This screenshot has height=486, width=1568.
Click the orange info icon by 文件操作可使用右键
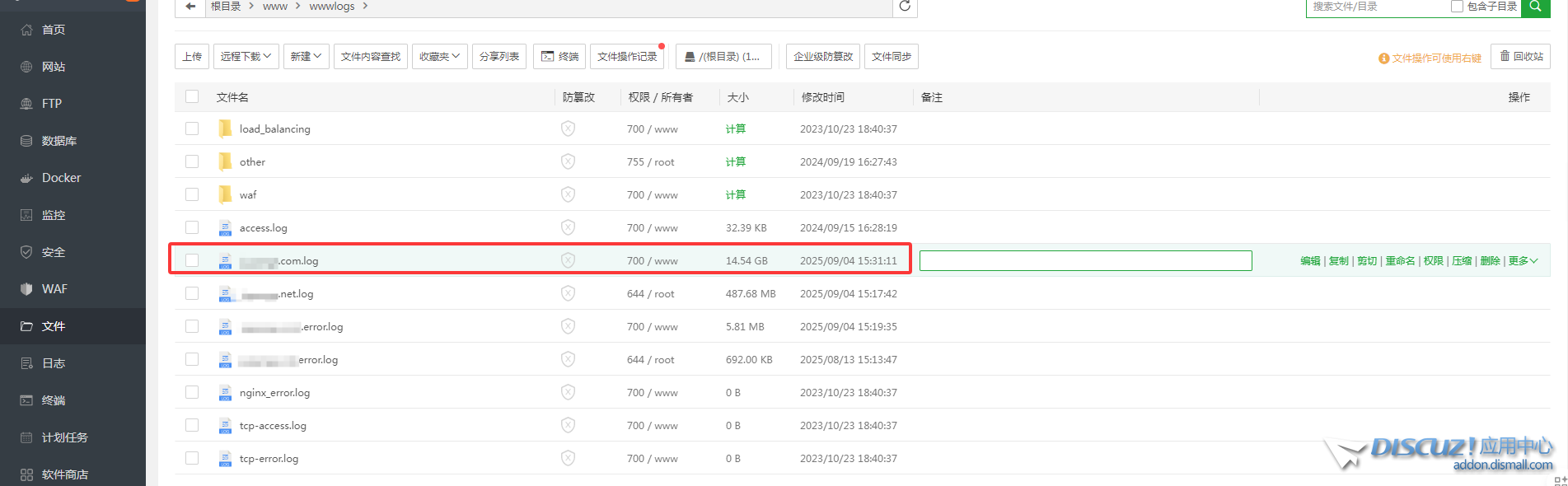1384,58
